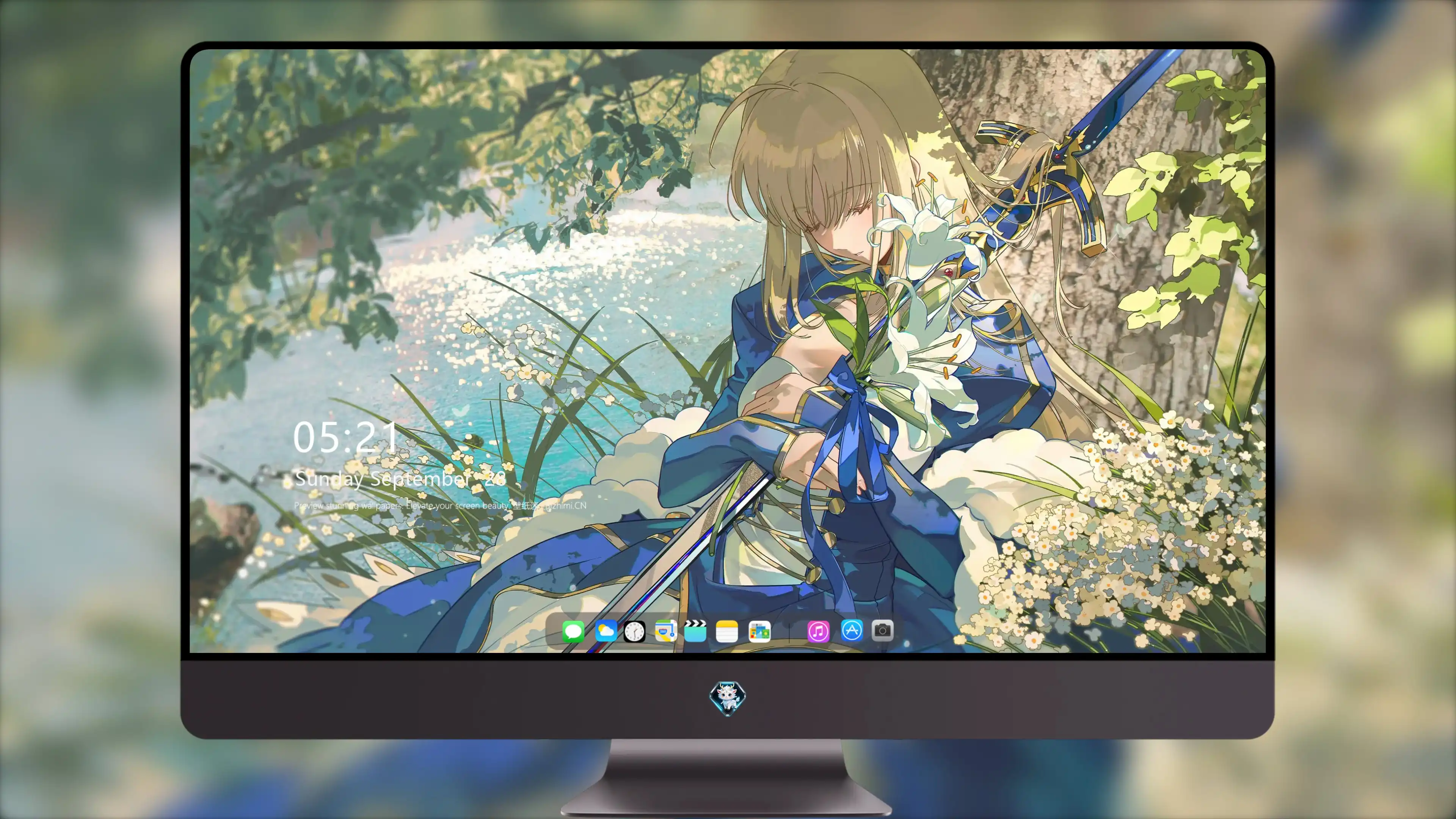
Task: Click the blue sword hilt on wallpaper
Action: click(1046, 181)
